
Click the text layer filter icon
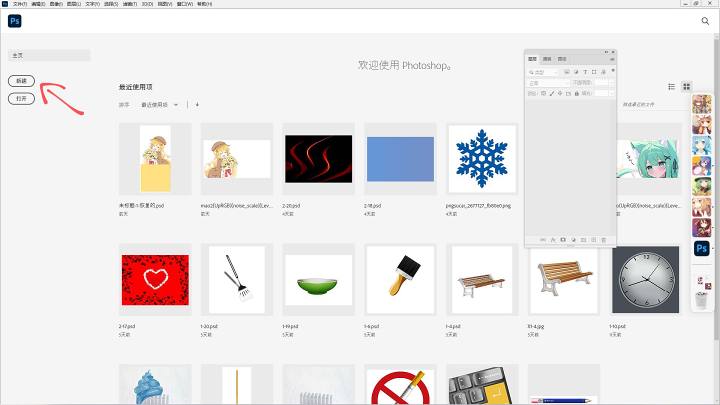[x=585, y=72]
